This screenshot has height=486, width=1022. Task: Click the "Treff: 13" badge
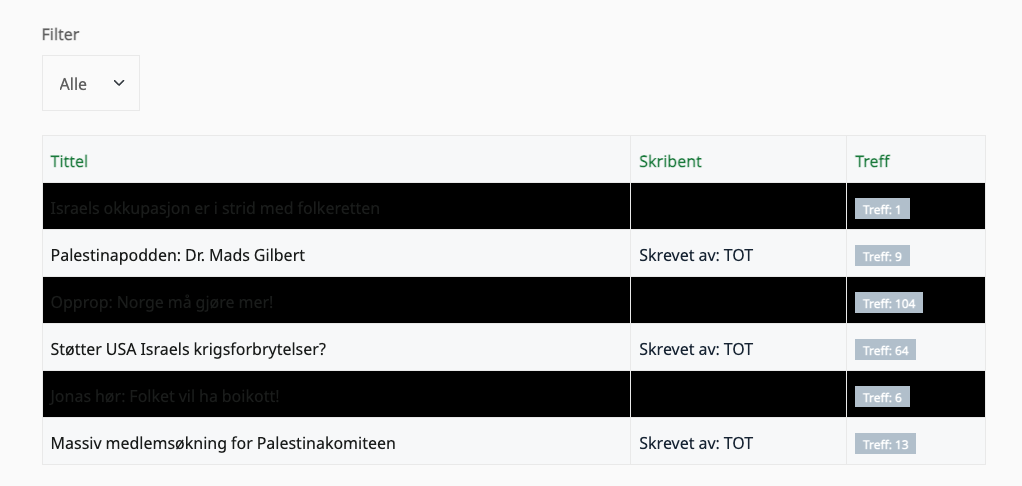[885, 445]
